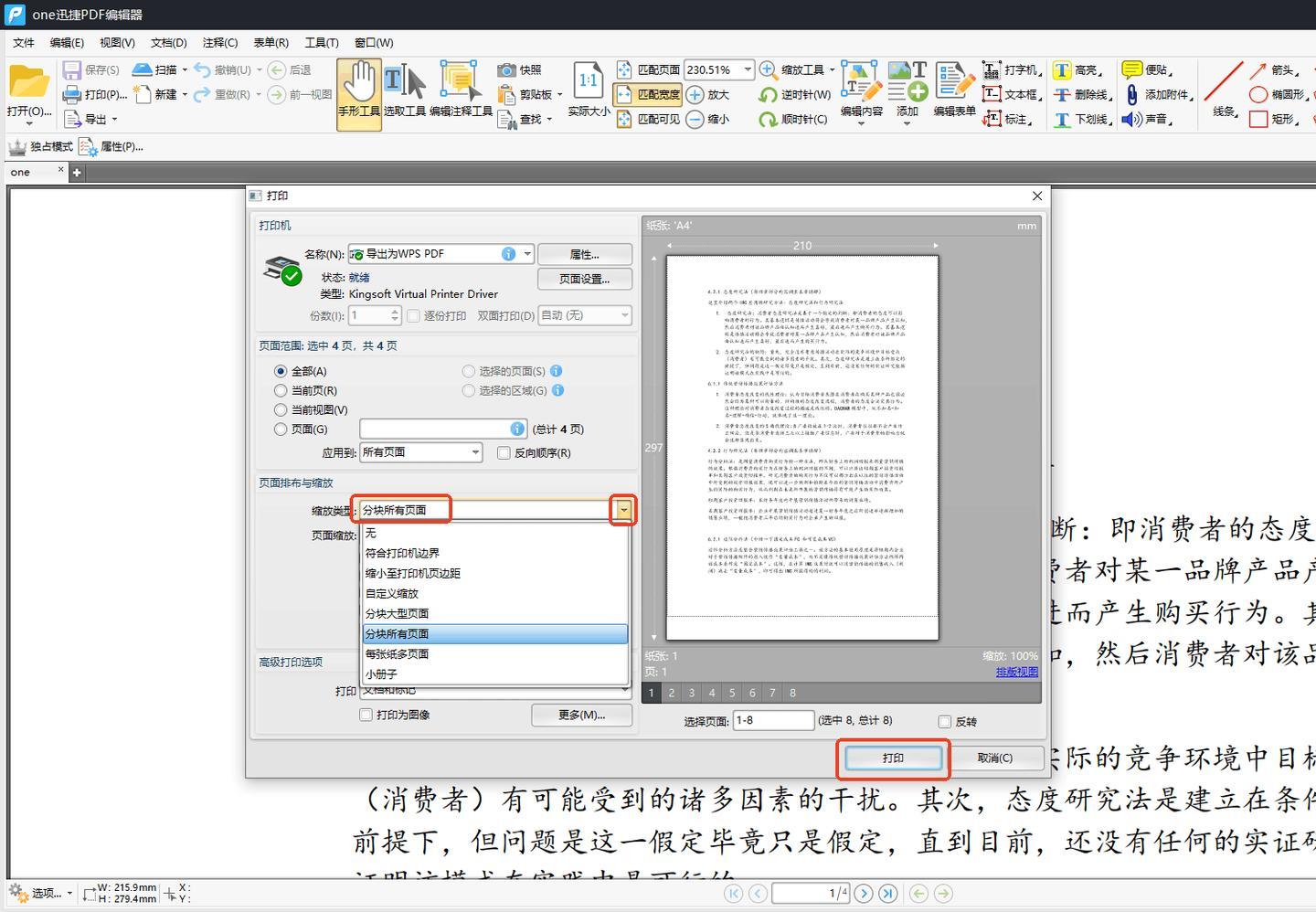This screenshot has height=912, width=1316.
Task: Open the Tools (工具) menu
Action: pyautogui.click(x=322, y=43)
